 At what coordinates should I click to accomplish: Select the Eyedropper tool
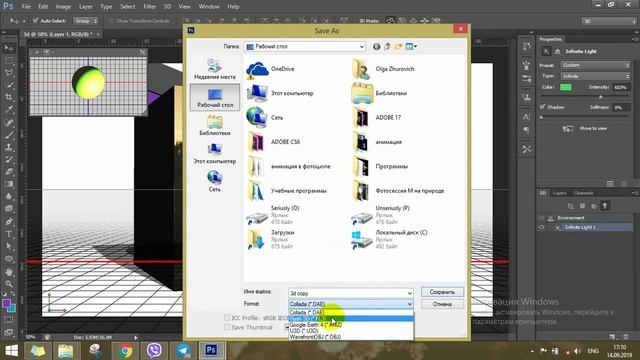pyautogui.click(x=9, y=110)
